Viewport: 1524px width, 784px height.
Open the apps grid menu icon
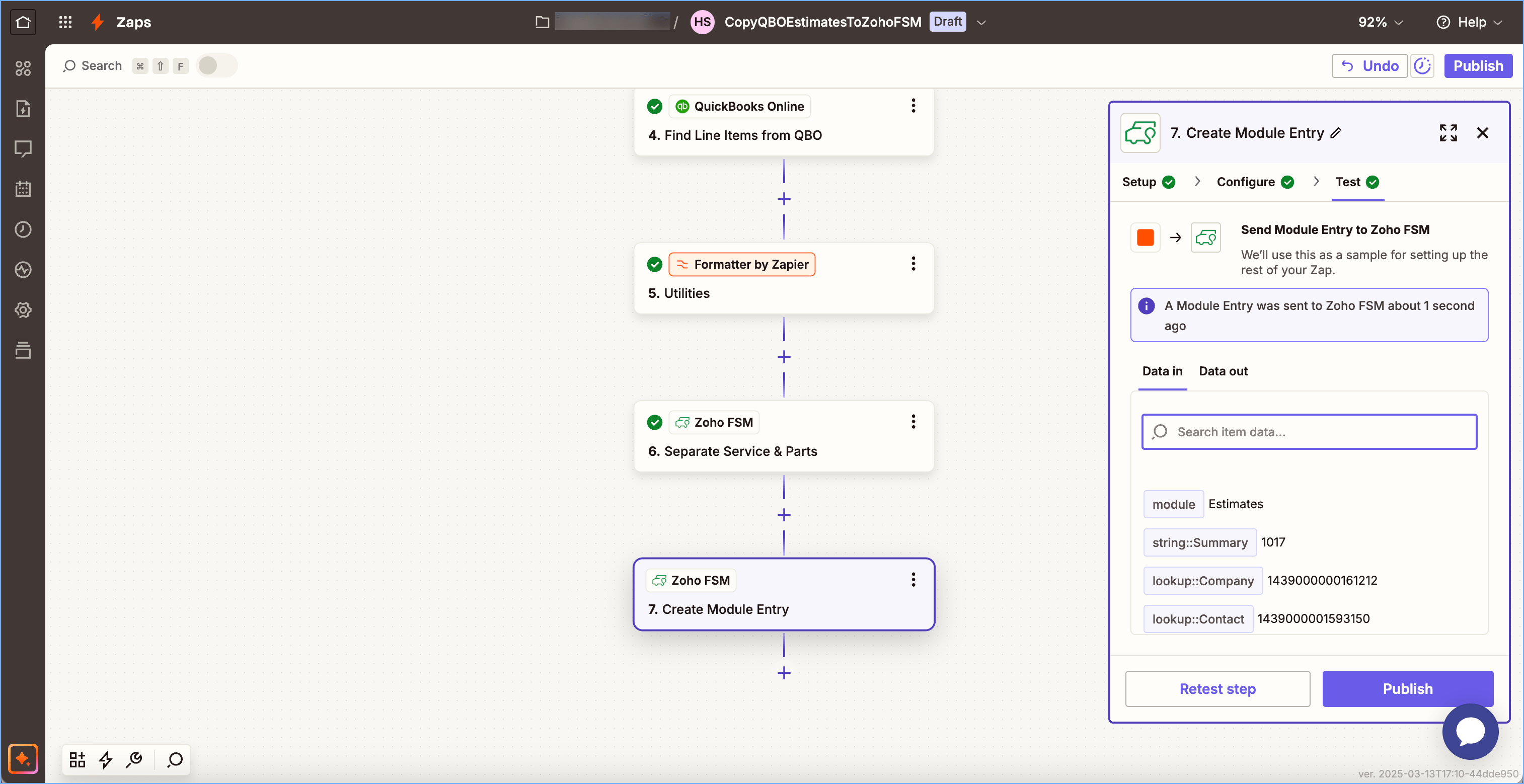click(x=65, y=22)
